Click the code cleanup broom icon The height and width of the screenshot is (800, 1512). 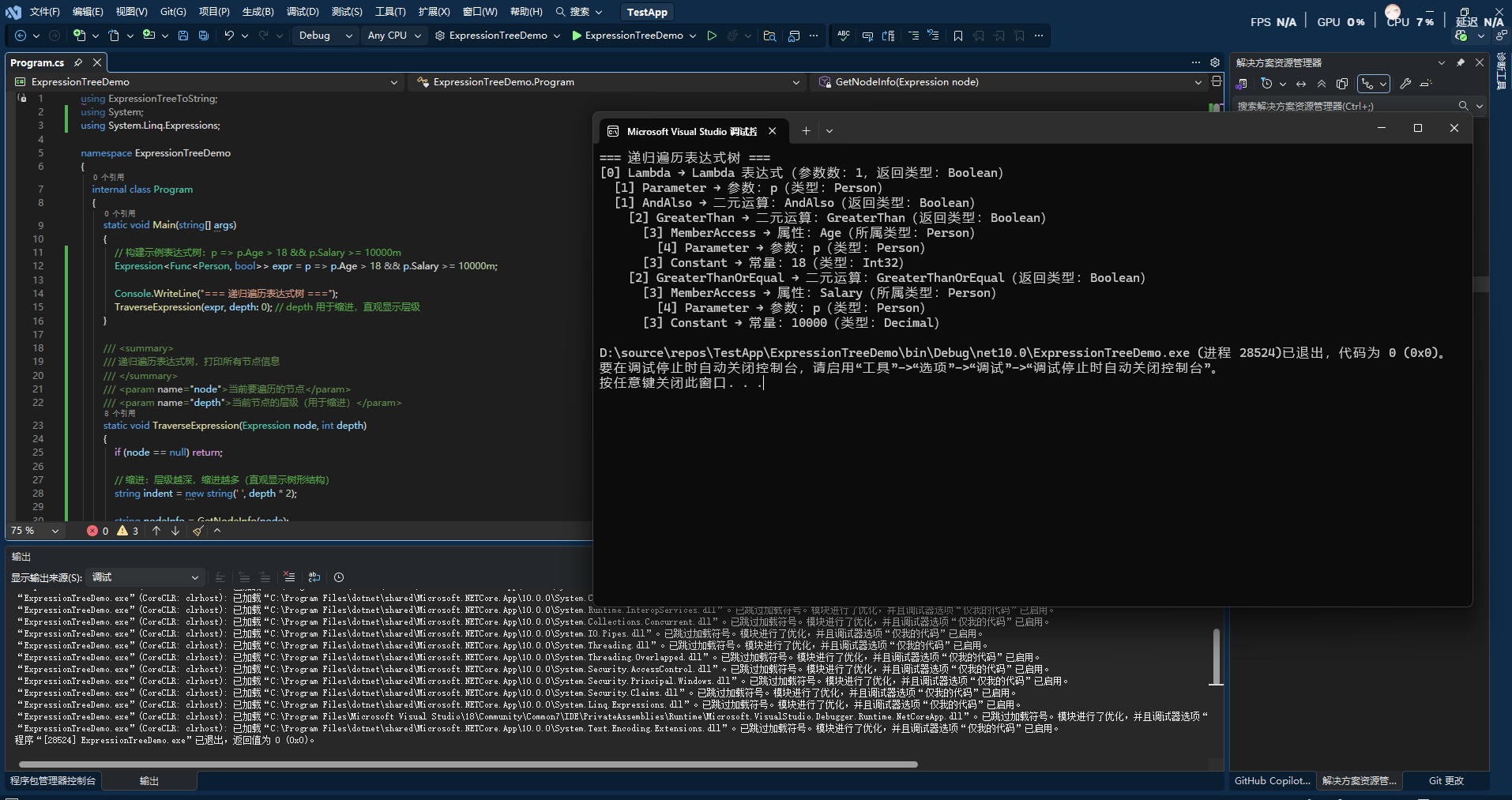[197, 531]
